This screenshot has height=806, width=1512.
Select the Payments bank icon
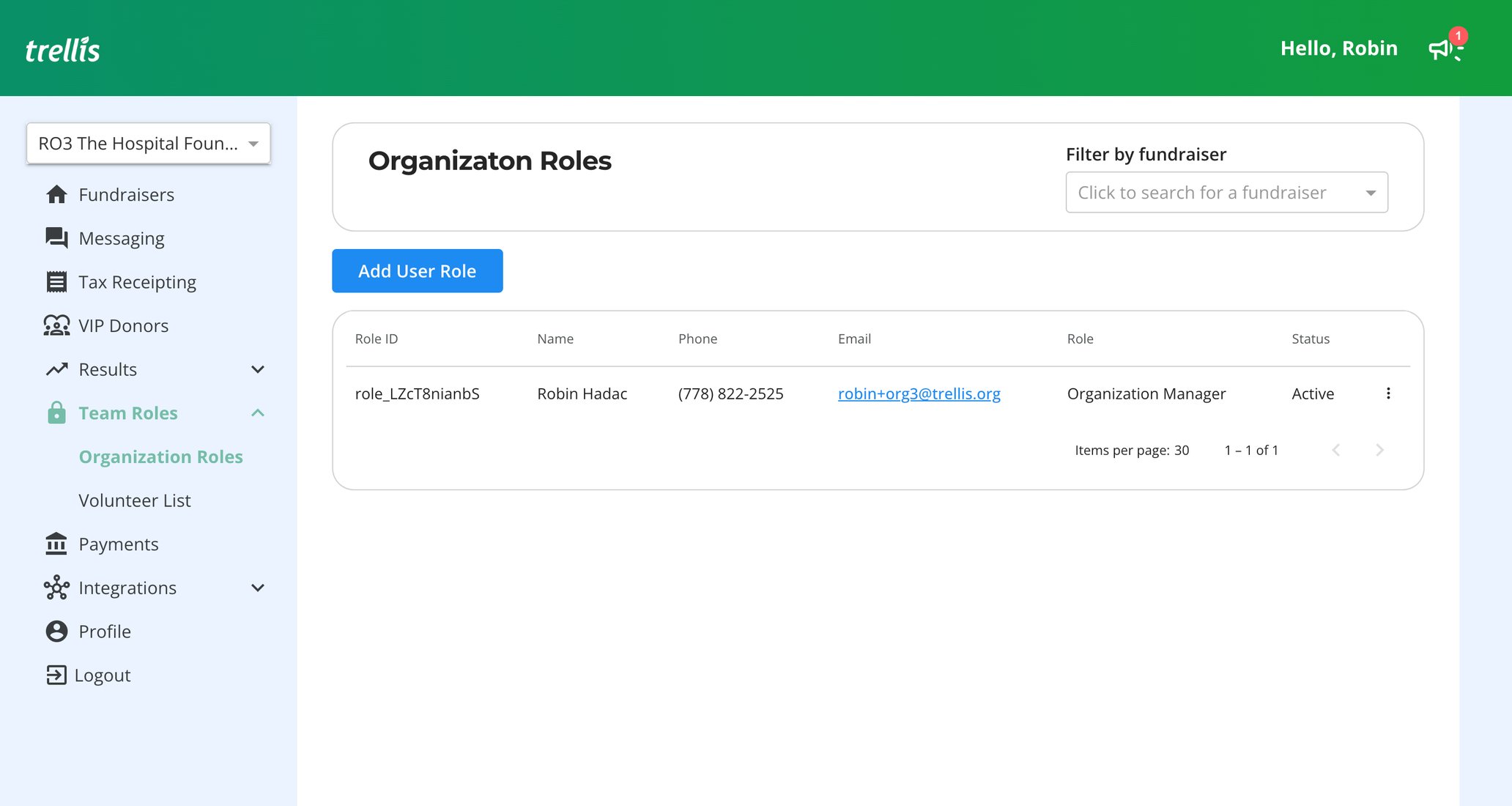pyautogui.click(x=56, y=544)
